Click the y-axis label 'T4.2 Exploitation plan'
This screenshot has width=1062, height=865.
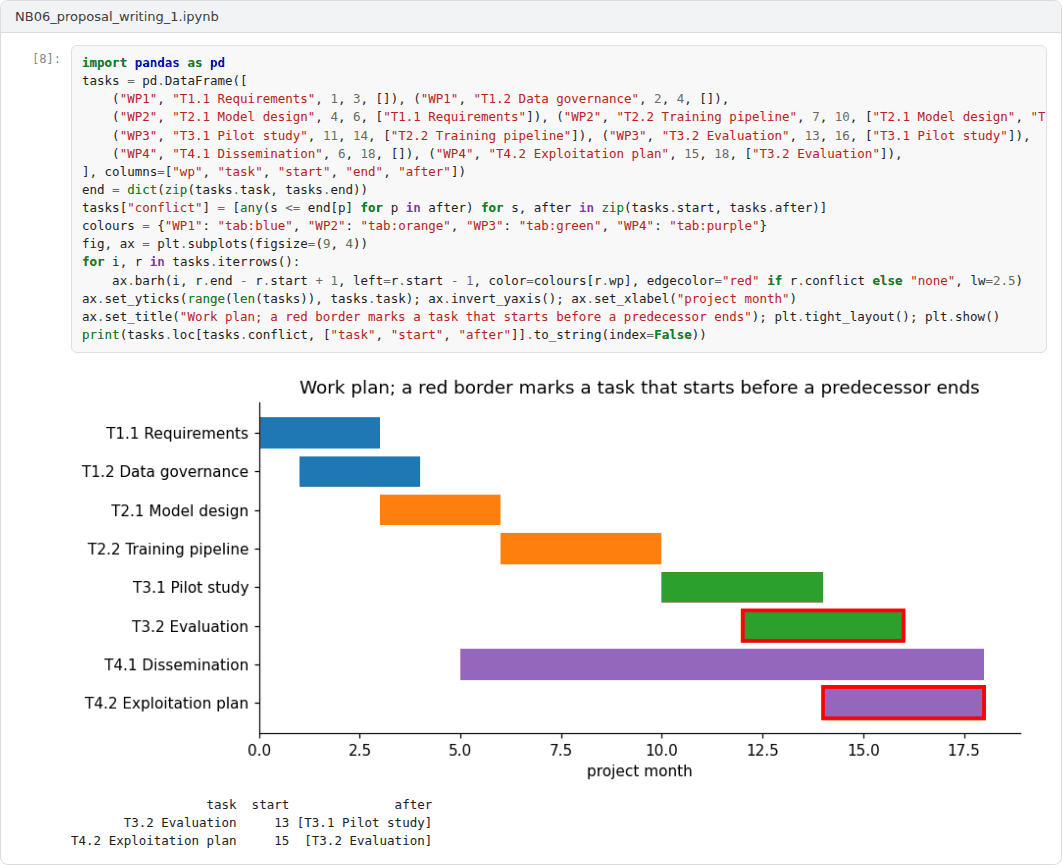coord(167,704)
